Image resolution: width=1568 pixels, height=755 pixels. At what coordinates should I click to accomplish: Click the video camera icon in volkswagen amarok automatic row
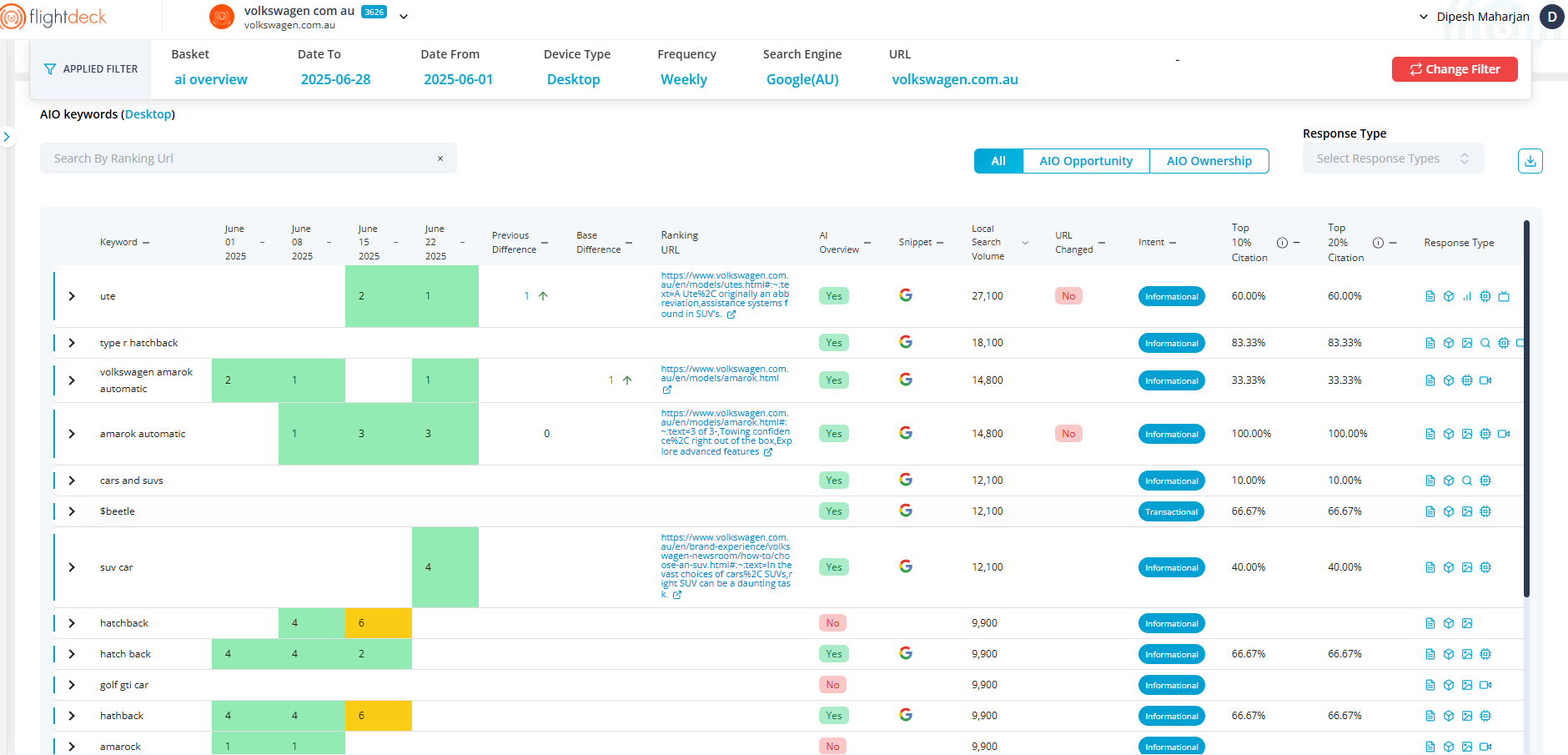tap(1485, 380)
